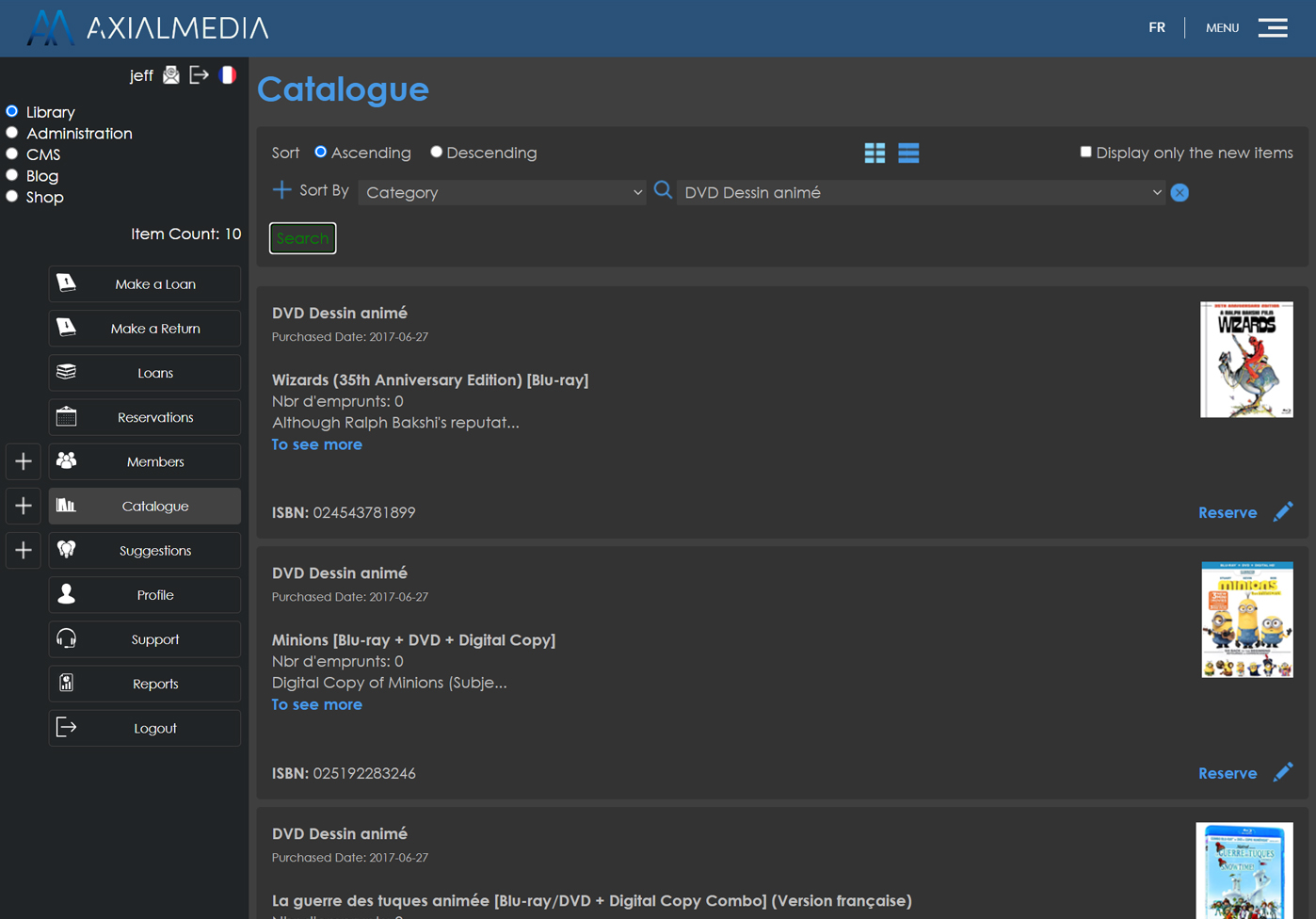The height and width of the screenshot is (919, 1316).
Task: Click the hamburger menu icon in header
Action: (1273, 28)
